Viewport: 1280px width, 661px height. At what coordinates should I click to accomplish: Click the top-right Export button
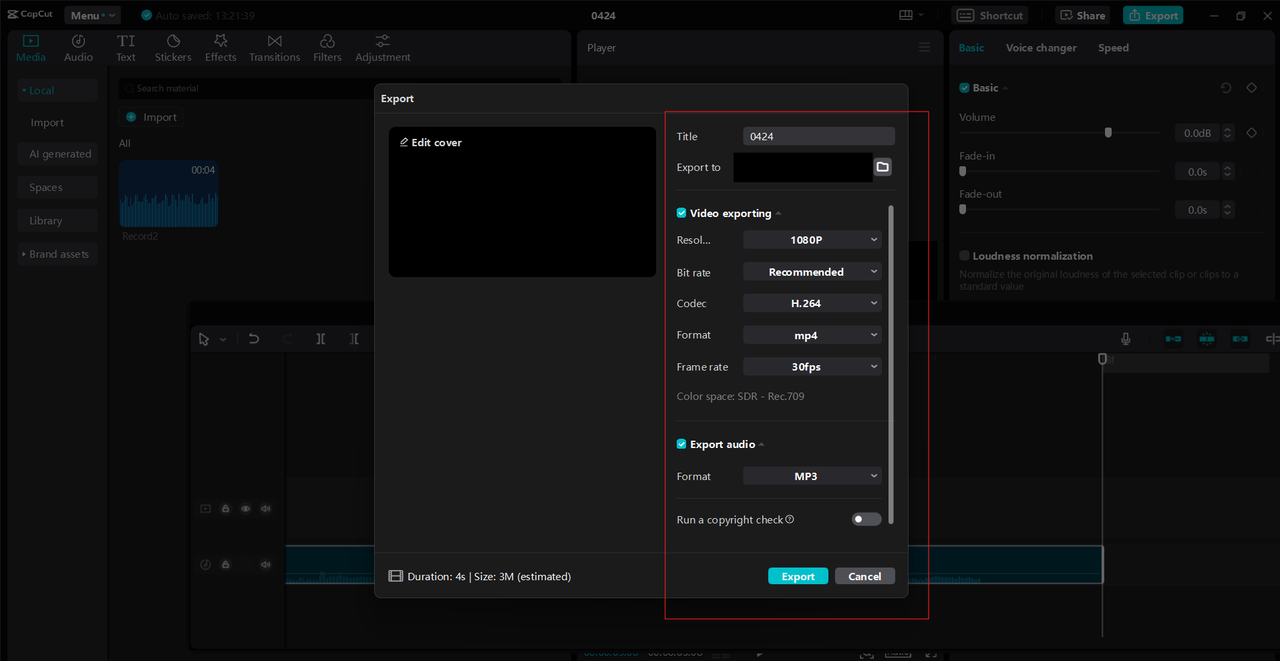[x=1153, y=15]
